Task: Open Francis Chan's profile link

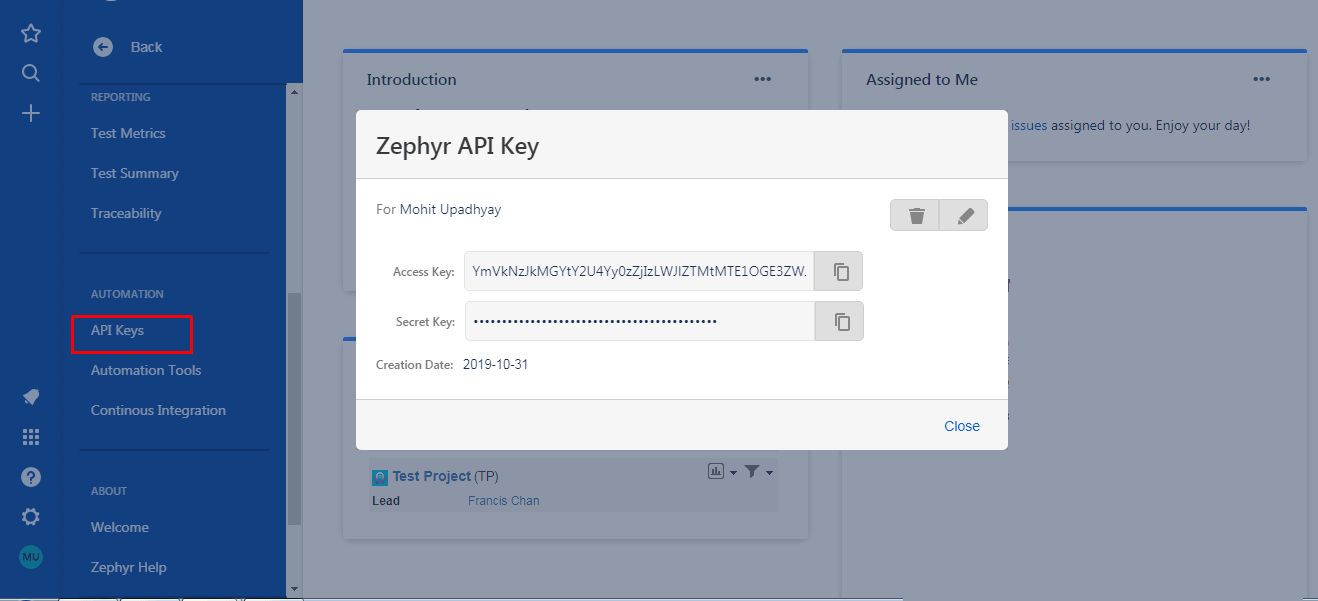Action: (x=503, y=500)
